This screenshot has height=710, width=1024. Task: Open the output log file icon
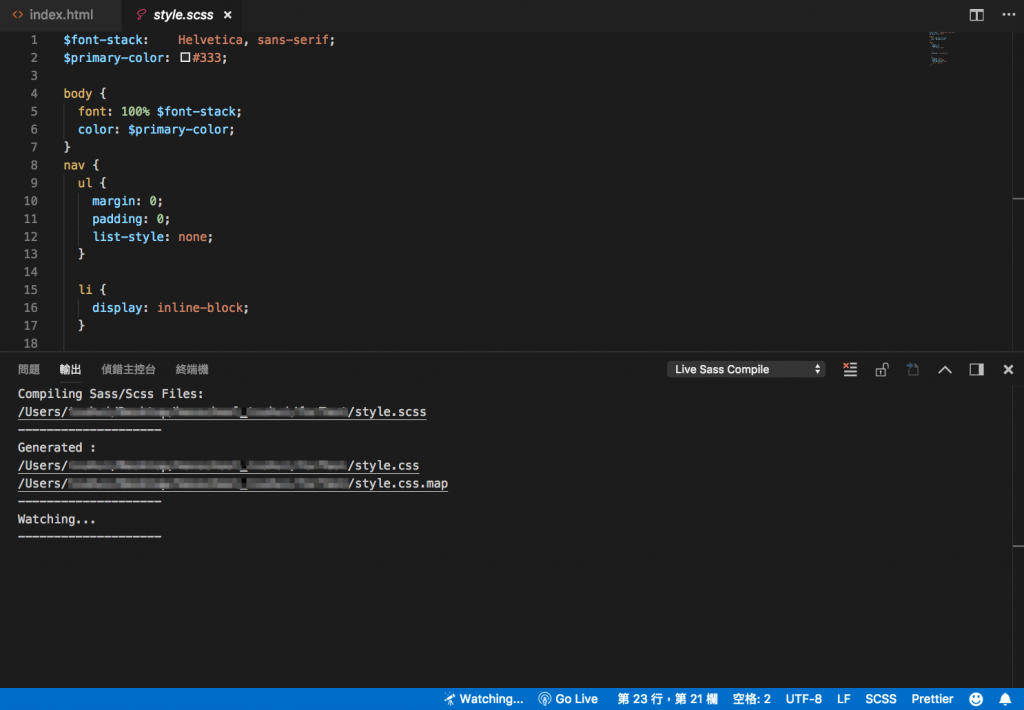pyautogui.click(x=913, y=369)
